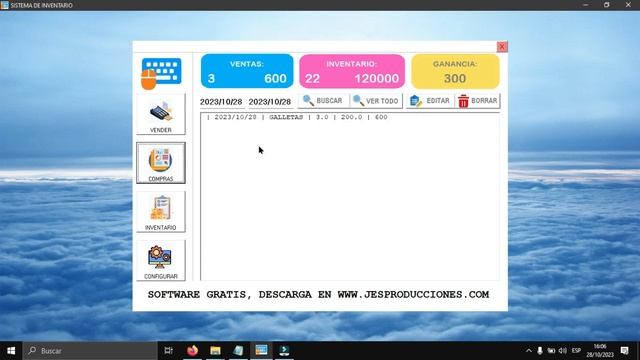Select the GALLETAS sales record row
Screen dimensions: 640x360
[297, 117]
